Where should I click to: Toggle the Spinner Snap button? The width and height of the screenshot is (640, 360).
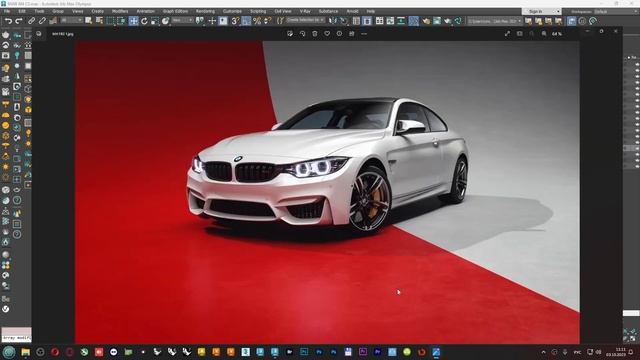(267, 21)
